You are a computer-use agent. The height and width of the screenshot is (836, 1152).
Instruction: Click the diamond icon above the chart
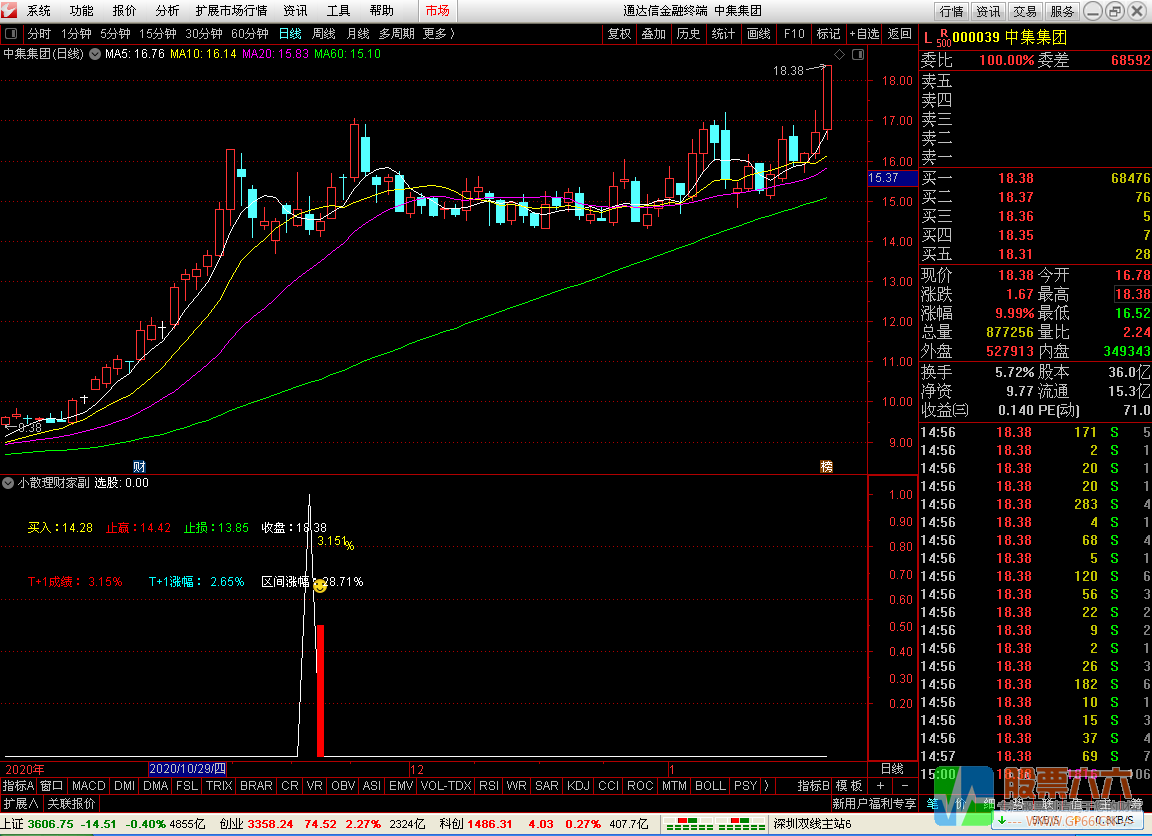(x=839, y=54)
